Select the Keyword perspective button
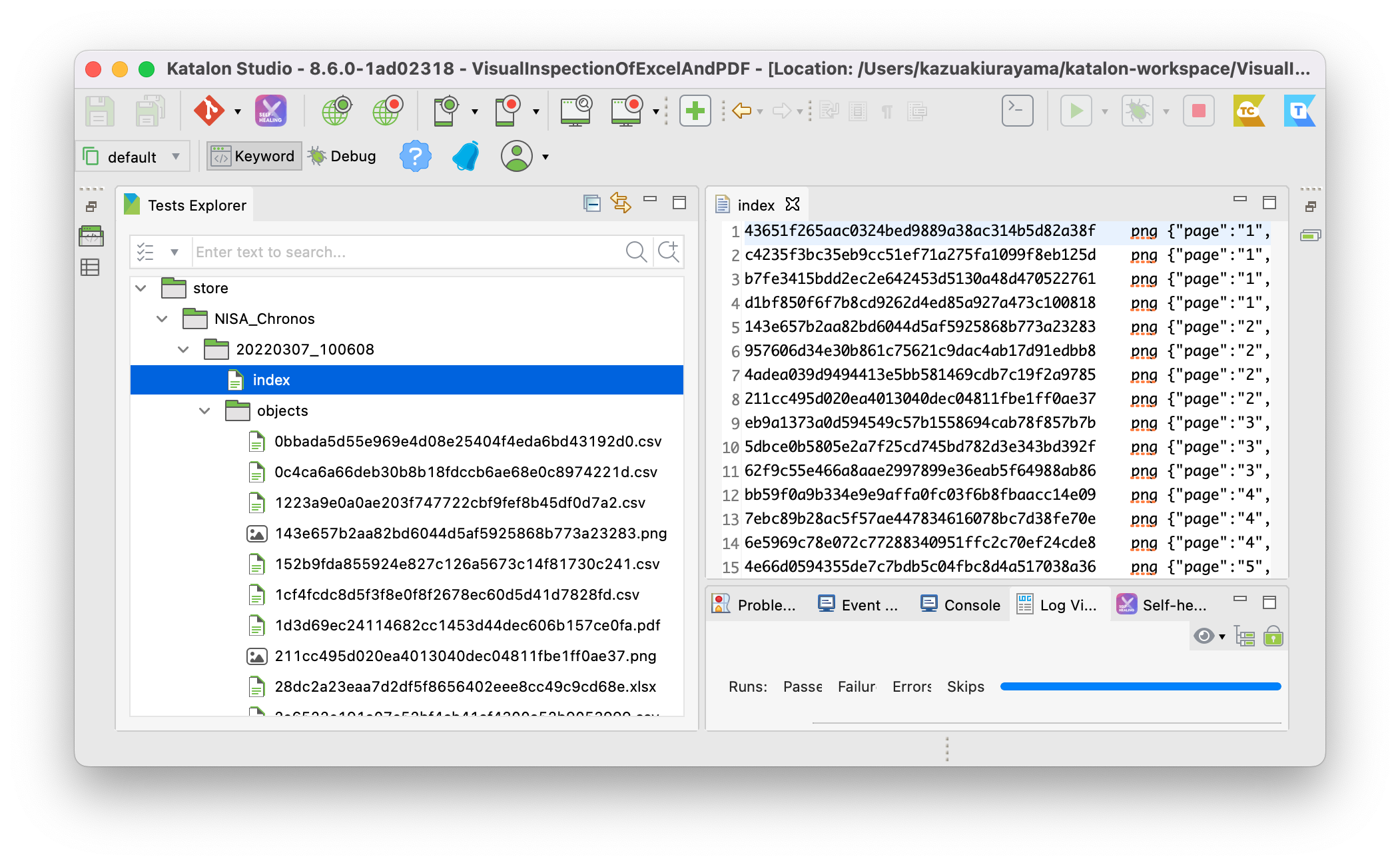The height and width of the screenshot is (865, 1400). tap(254, 157)
